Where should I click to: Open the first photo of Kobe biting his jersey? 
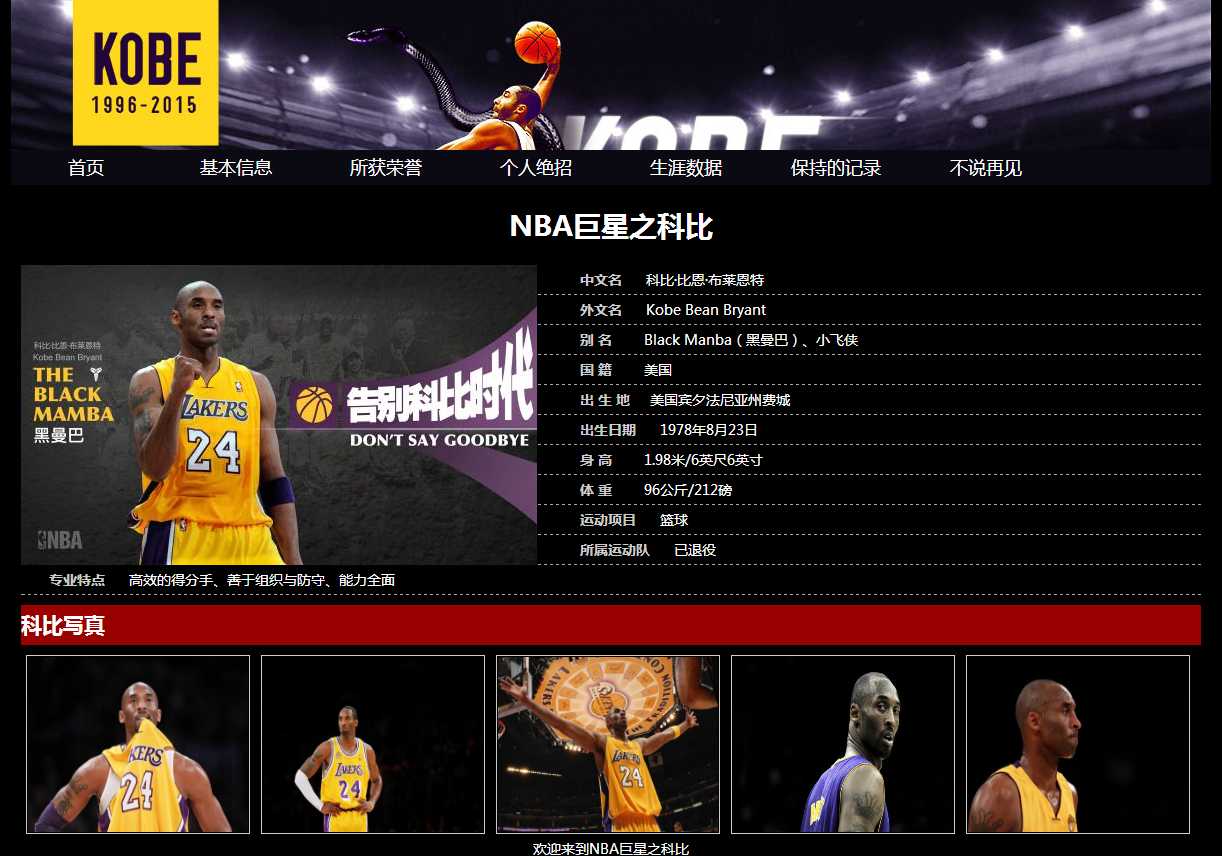[138, 744]
